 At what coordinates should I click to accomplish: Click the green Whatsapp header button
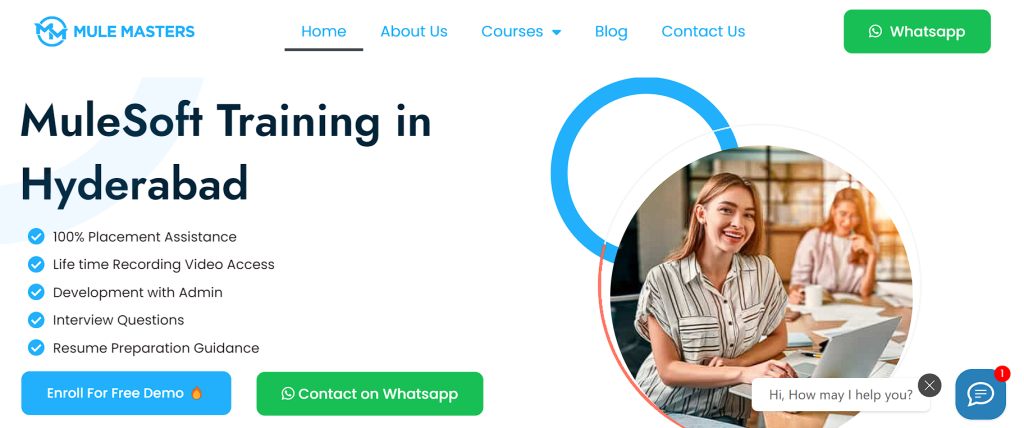click(917, 31)
